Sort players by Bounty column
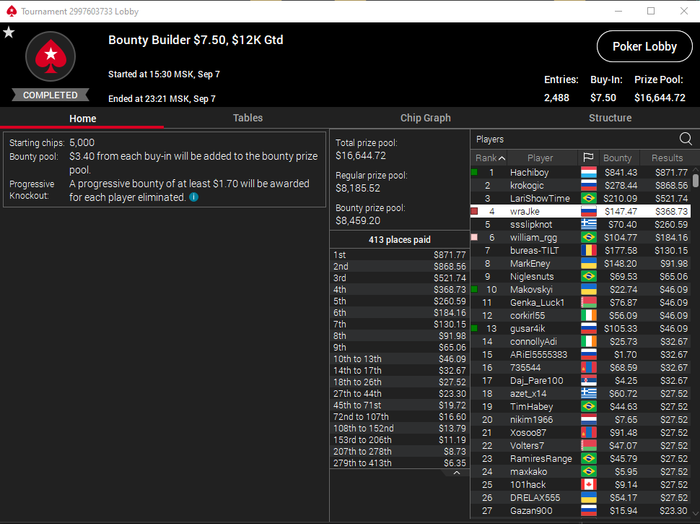The image size is (700, 524). click(x=617, y=158)
